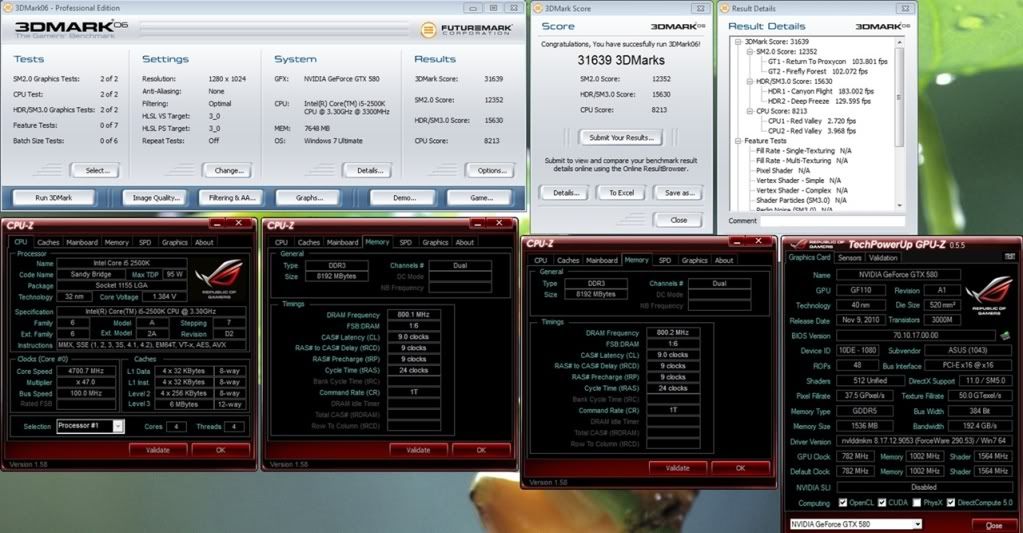Click Game button in 3DMark06
Viewport: 1023px width, 533px height.
[481, 198]
